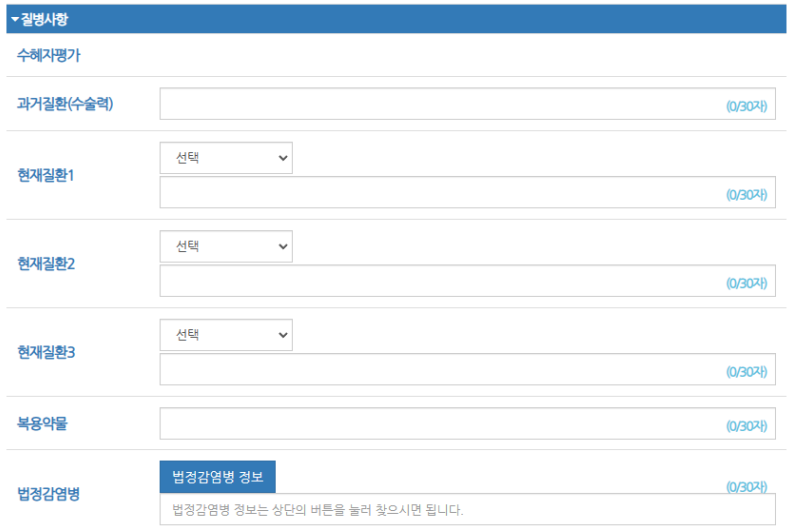Click the 법정감염병 정보 button
This screenshot has height=530, width=792.
(218, 476)
